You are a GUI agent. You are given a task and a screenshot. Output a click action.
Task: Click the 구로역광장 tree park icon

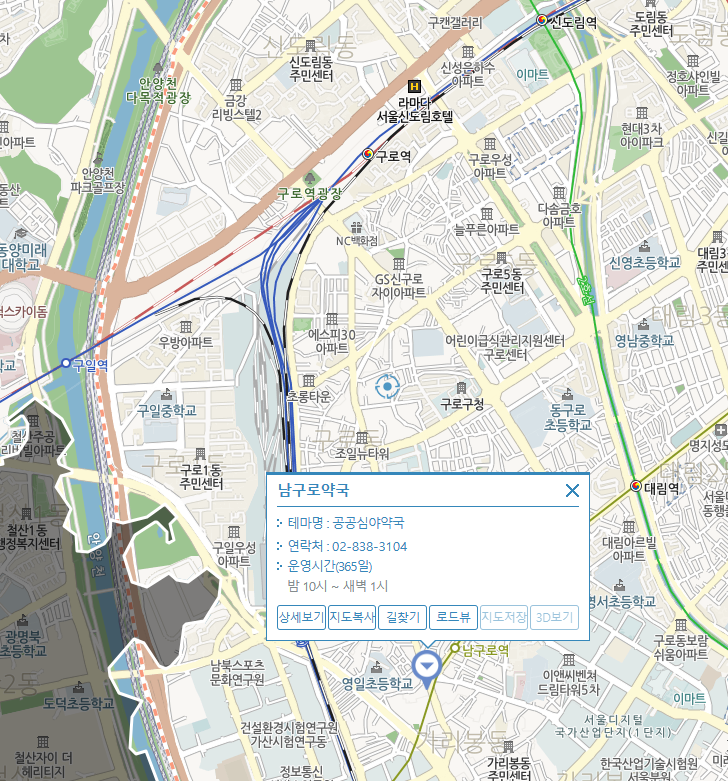click(x=310, y=178)
